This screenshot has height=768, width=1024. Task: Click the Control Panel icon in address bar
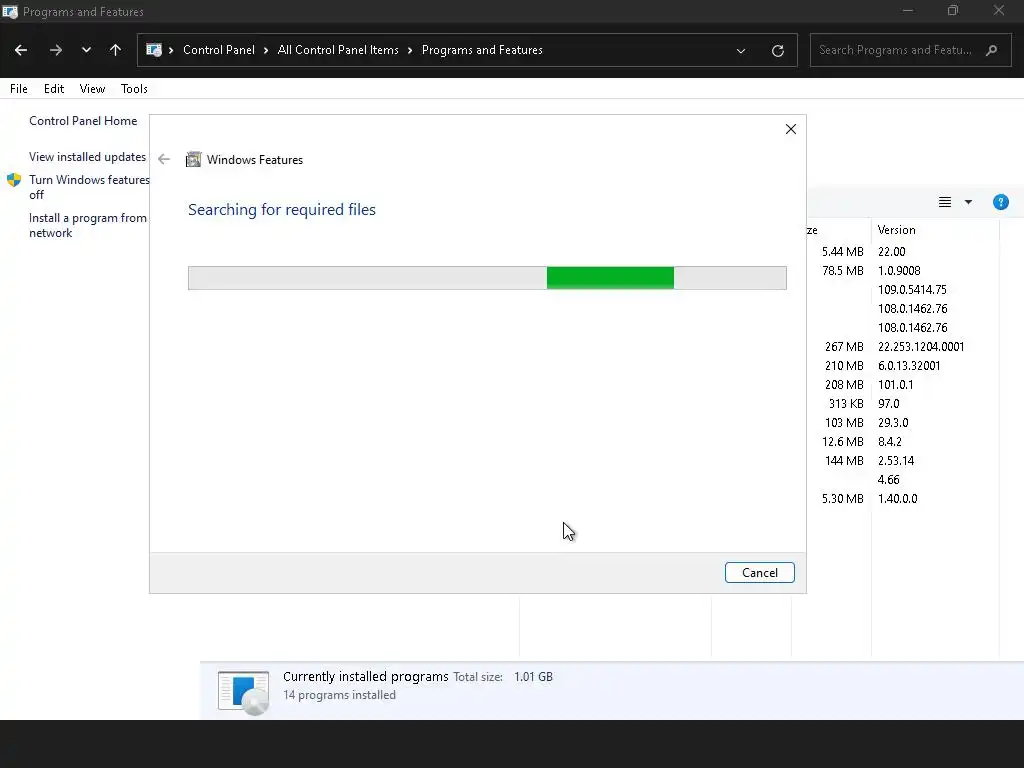[154, 50]
